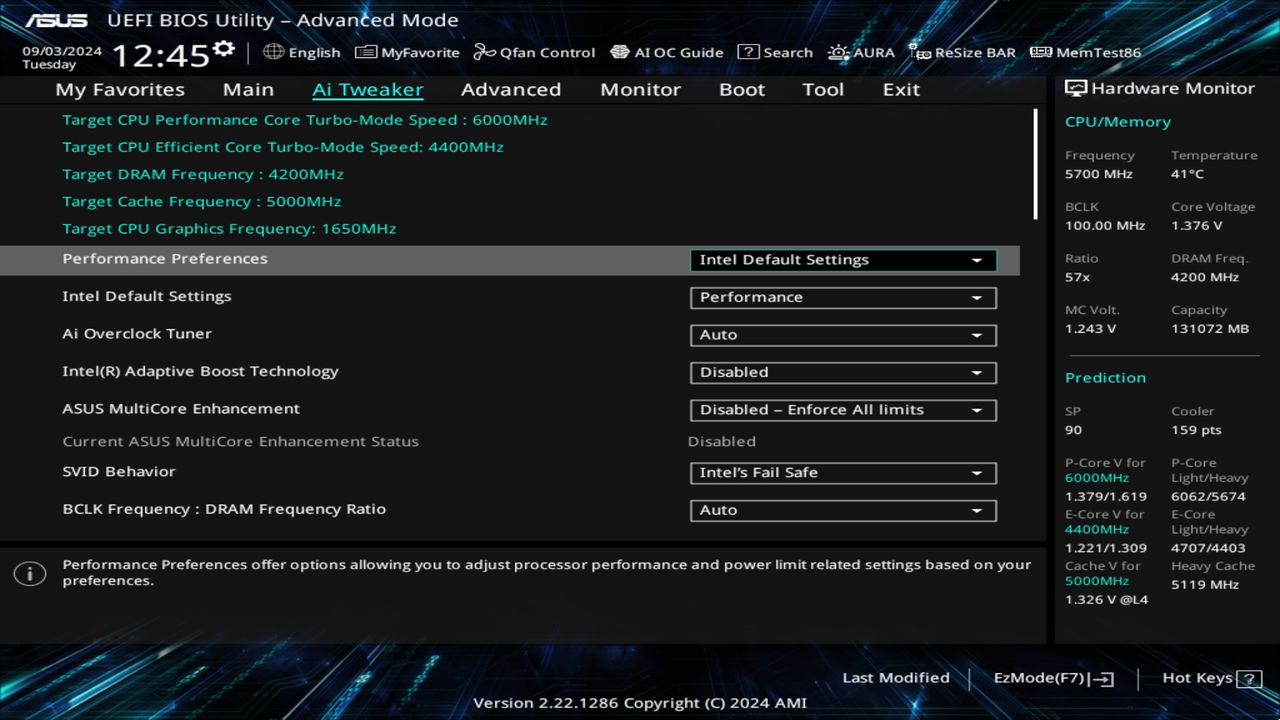Expand the SVID Behavior options
The height and width of the screenshot is (720, 1280).
(x=841, y=472)
